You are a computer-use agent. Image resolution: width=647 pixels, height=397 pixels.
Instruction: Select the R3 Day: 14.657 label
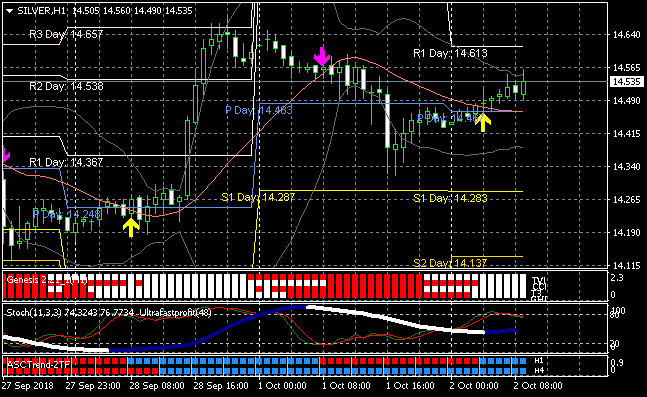click(x=66, y=34)
